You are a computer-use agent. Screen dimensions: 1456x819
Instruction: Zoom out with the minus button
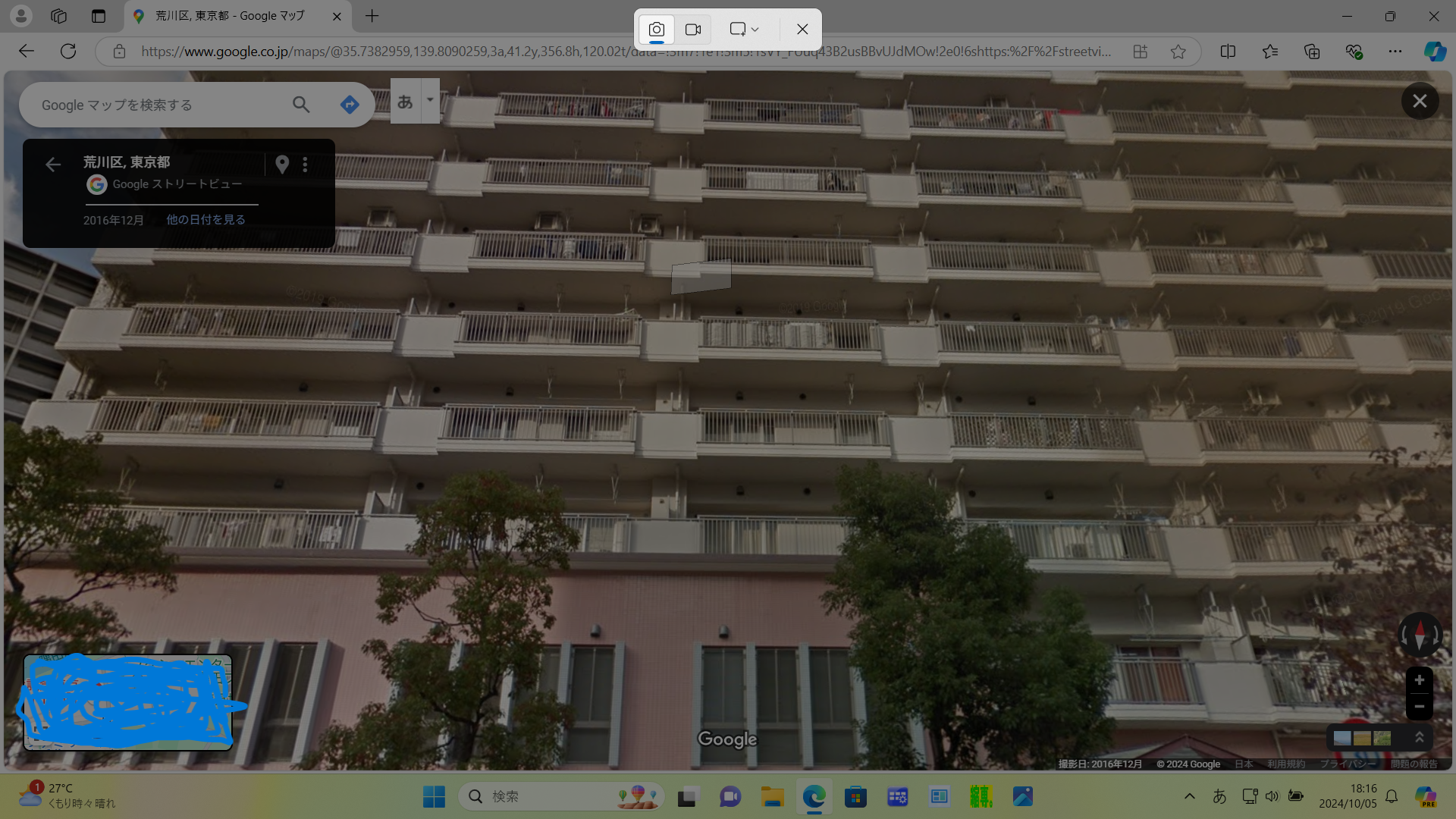tap(1419, 707)
